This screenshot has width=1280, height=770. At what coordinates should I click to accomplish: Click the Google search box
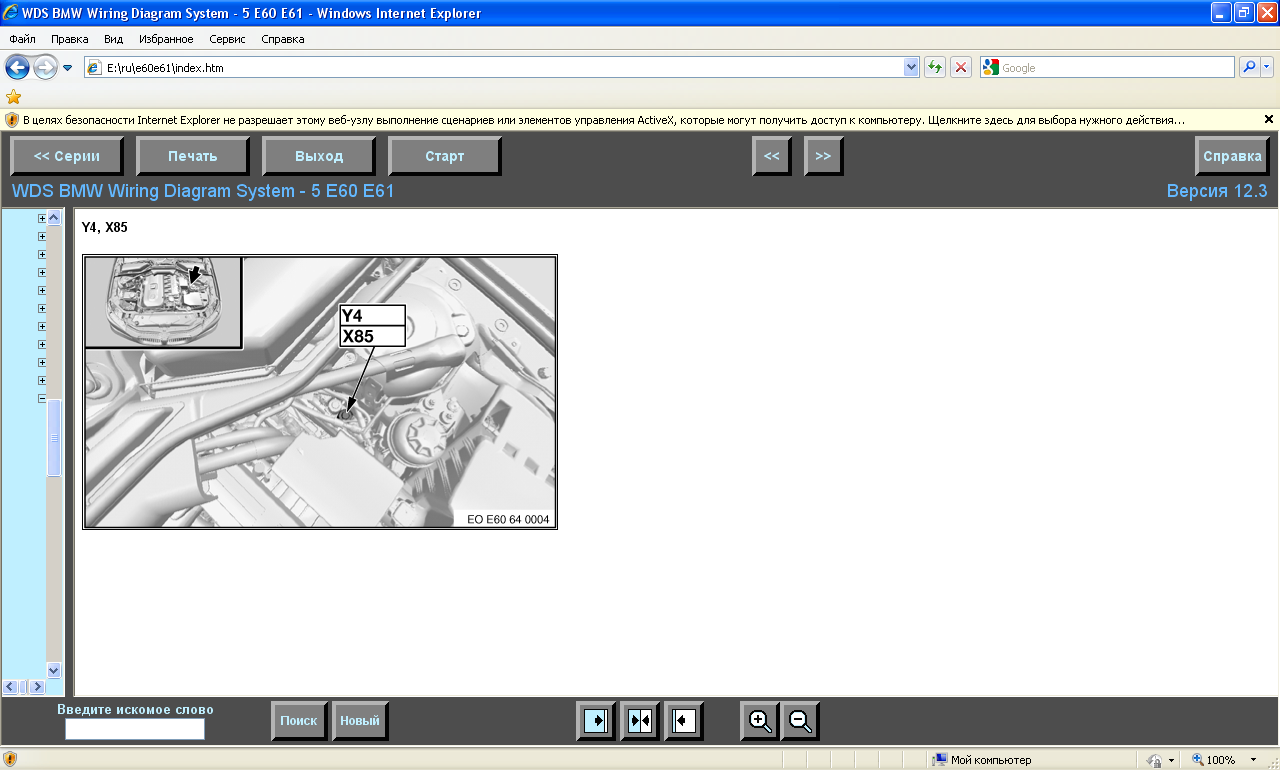tap(1108, 67)
